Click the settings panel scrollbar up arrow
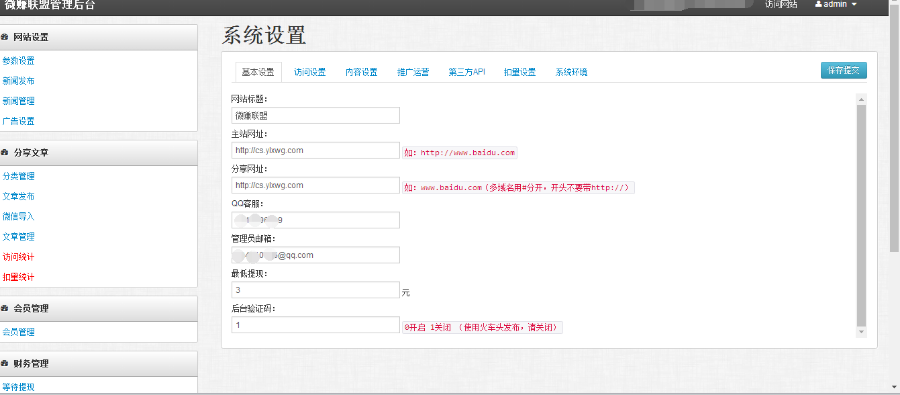Image resolution: width=900 pixels, height=395 pixels. point(861,99)
